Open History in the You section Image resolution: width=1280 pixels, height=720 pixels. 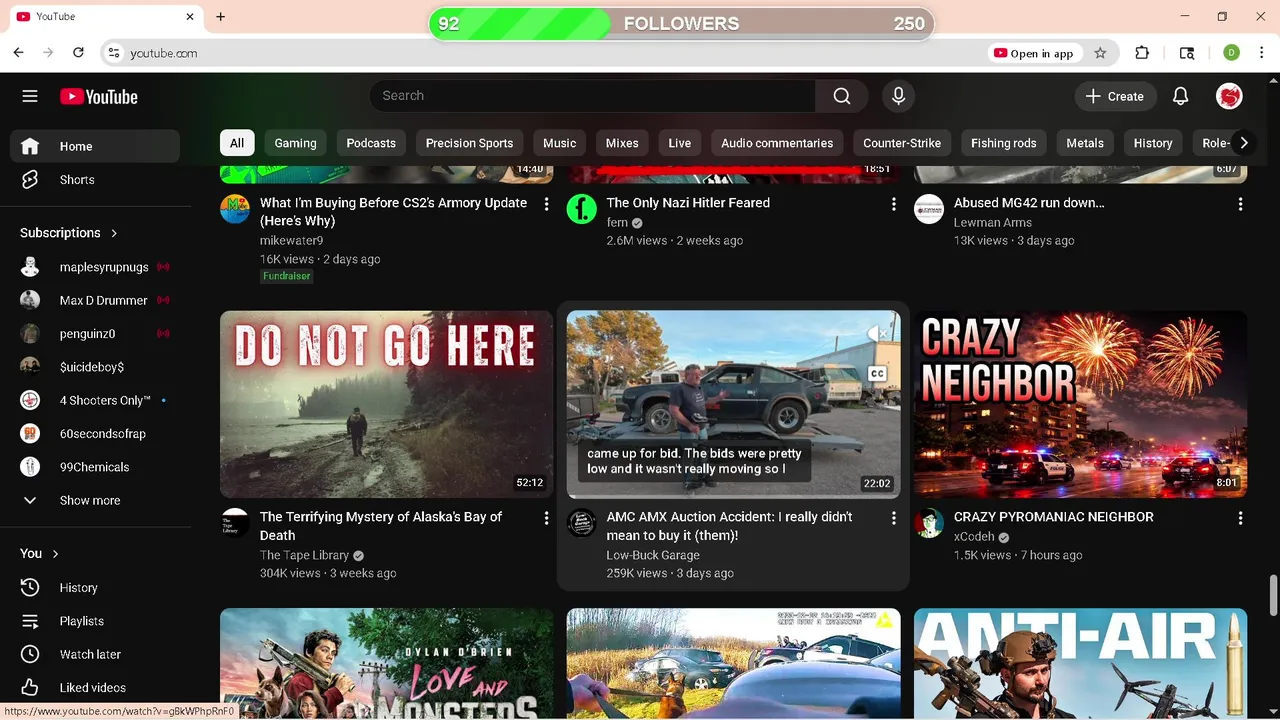[95, 588]
